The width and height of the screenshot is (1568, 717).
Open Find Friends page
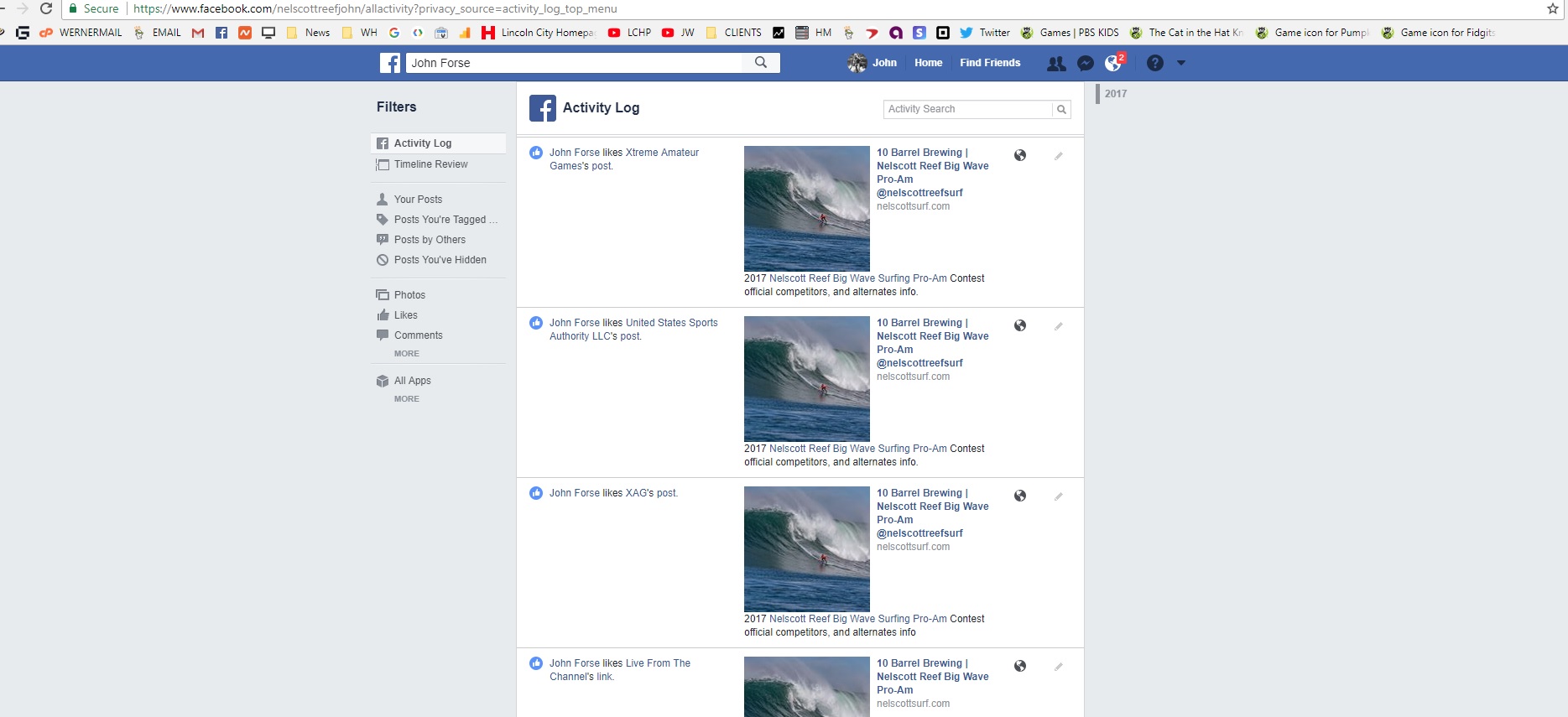990,63
